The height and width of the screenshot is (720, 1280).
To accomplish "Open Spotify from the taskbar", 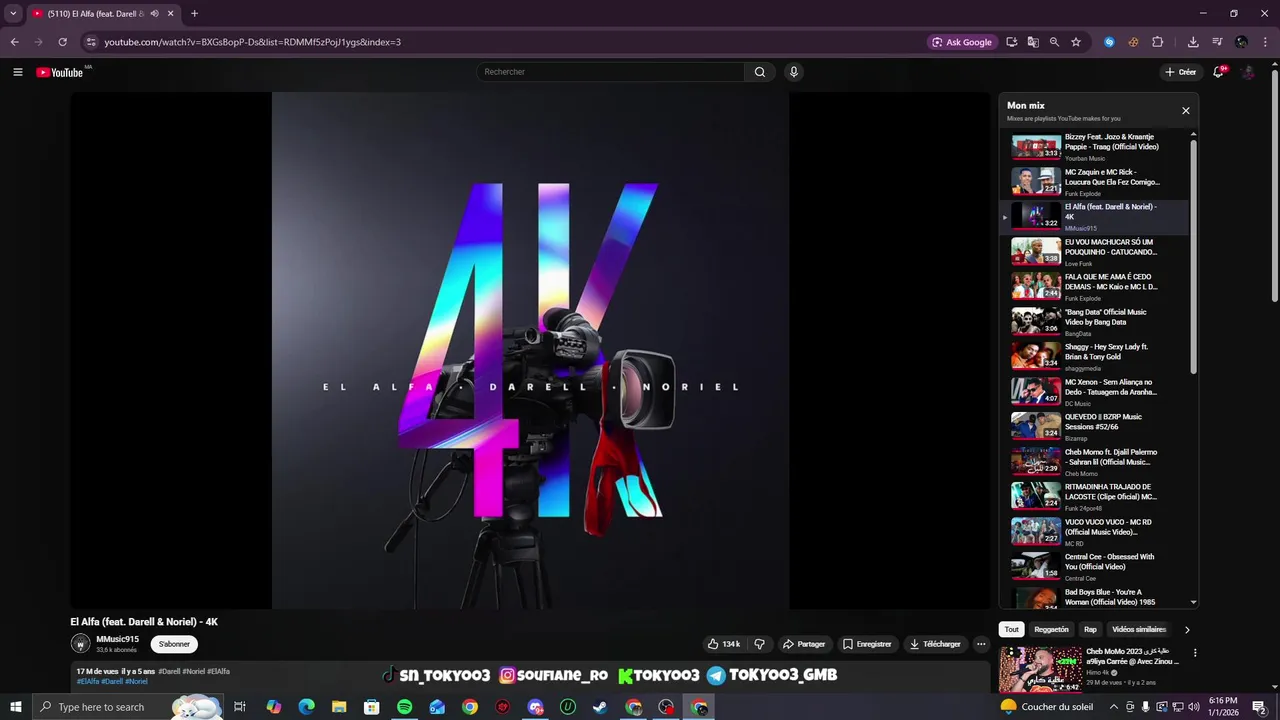I will pyautogui.click(x=404, y=707).
